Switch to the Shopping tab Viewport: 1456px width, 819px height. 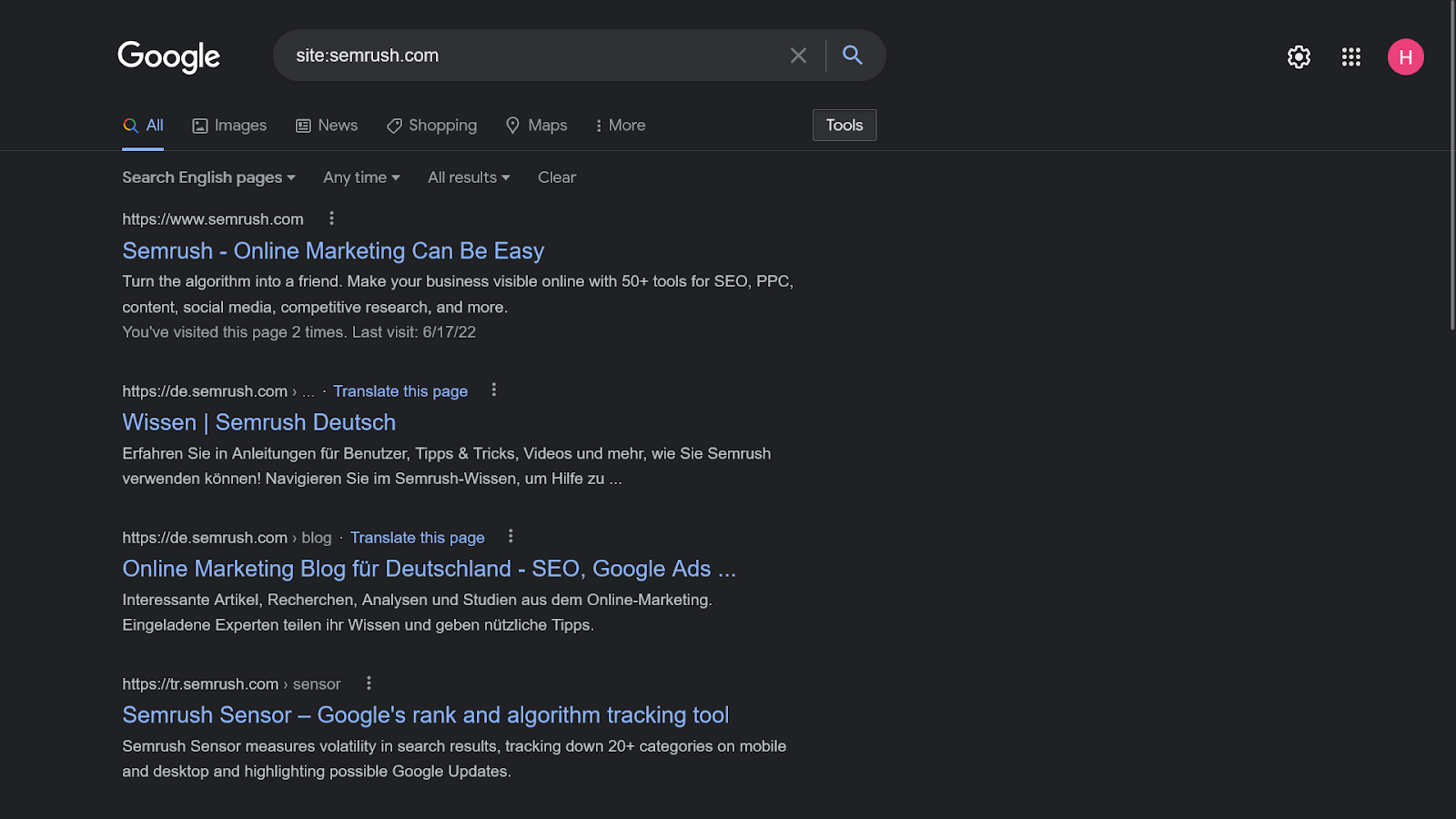coord(431,126)
